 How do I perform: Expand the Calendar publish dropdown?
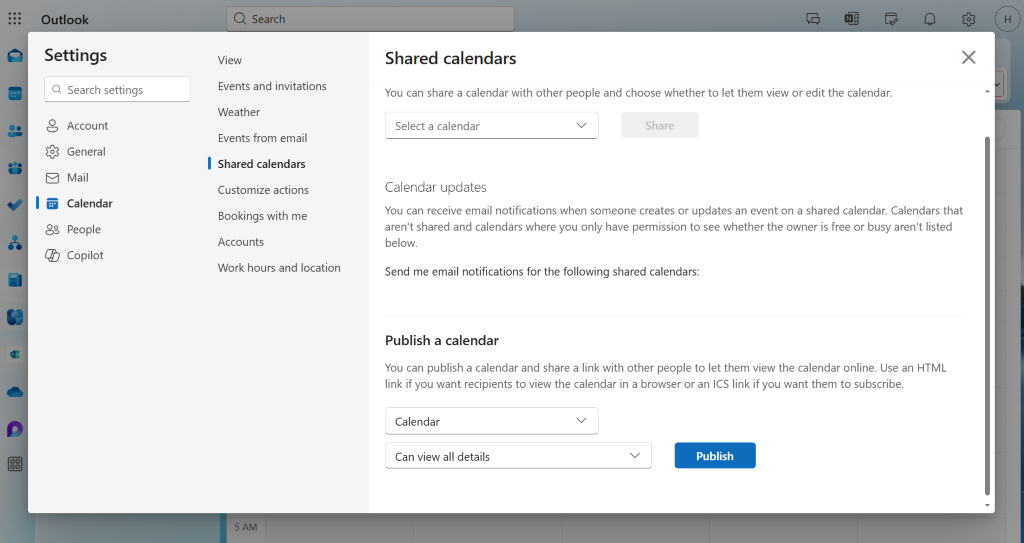click(x=492, y=421)
